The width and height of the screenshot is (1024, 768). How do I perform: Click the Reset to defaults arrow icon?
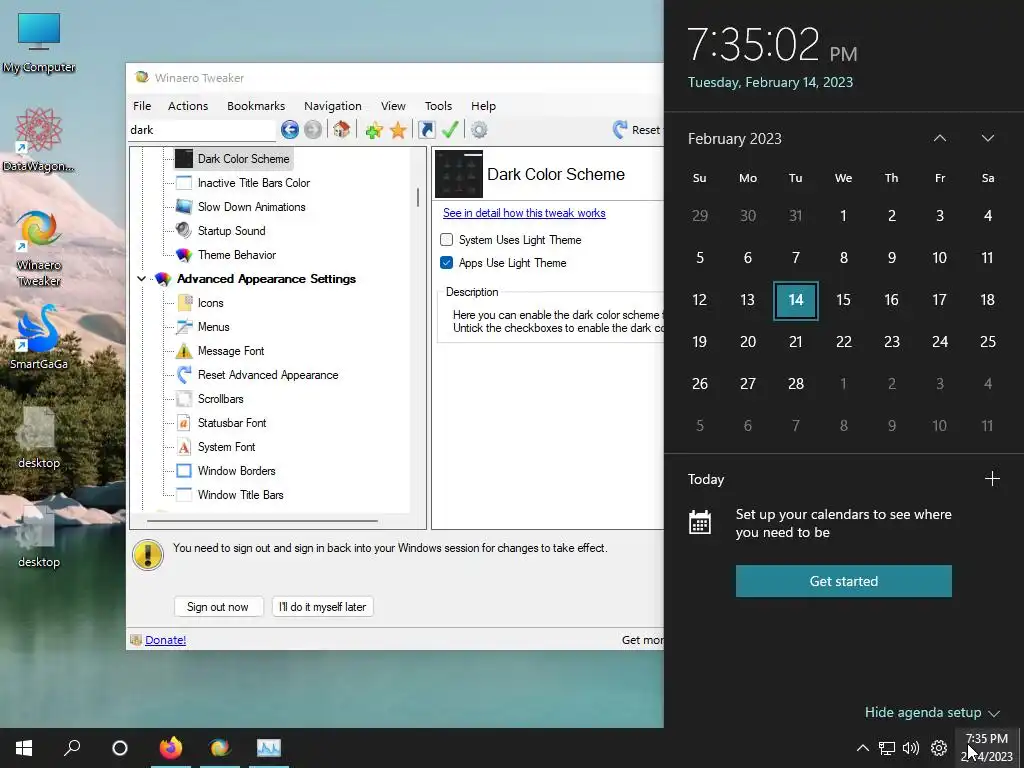pyautogui.click(x=620, y=130)
